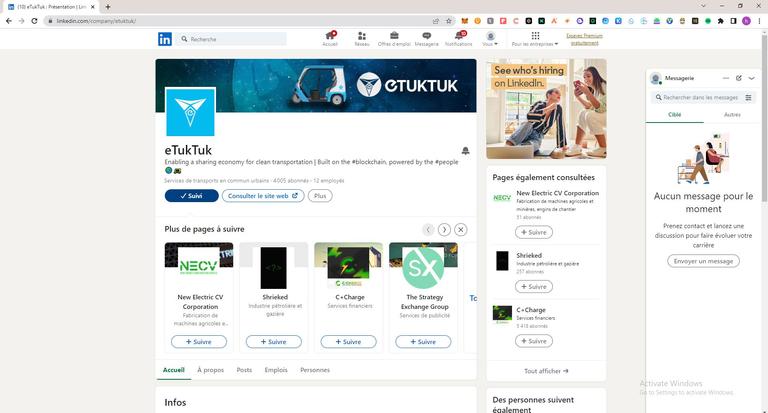Open Offres d'emploi navigation icon

[x=394, y=39]
